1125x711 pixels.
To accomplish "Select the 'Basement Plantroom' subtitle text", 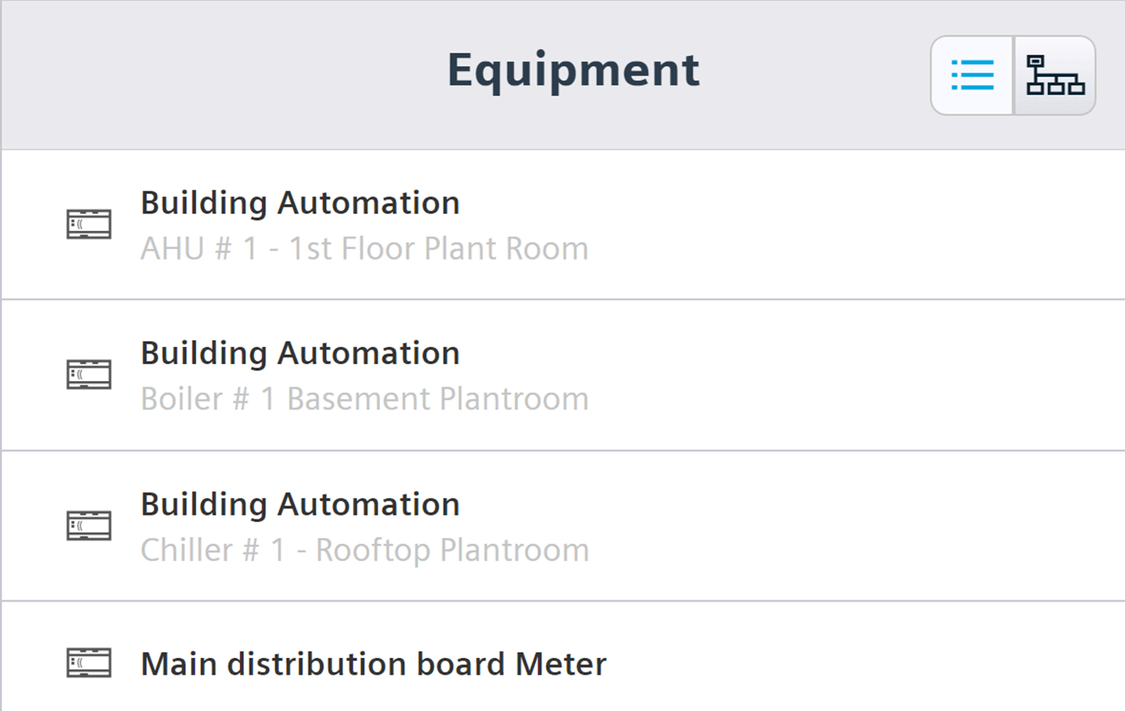I will click(438, 399).
